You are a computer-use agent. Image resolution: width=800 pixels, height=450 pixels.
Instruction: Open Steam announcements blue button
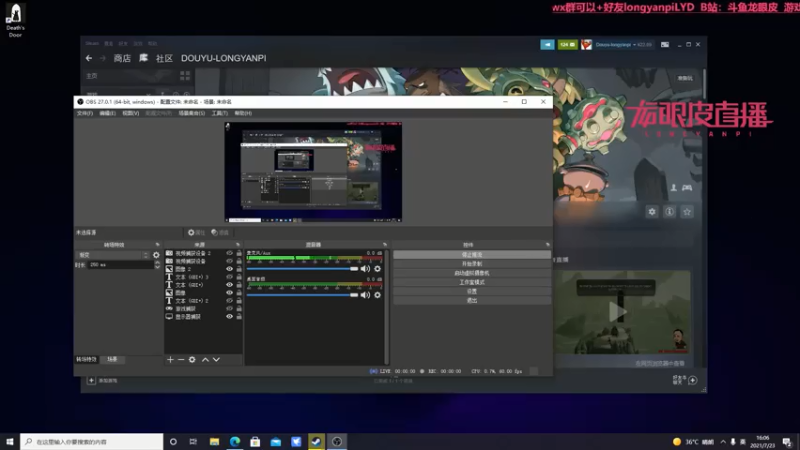pos(547,45)
